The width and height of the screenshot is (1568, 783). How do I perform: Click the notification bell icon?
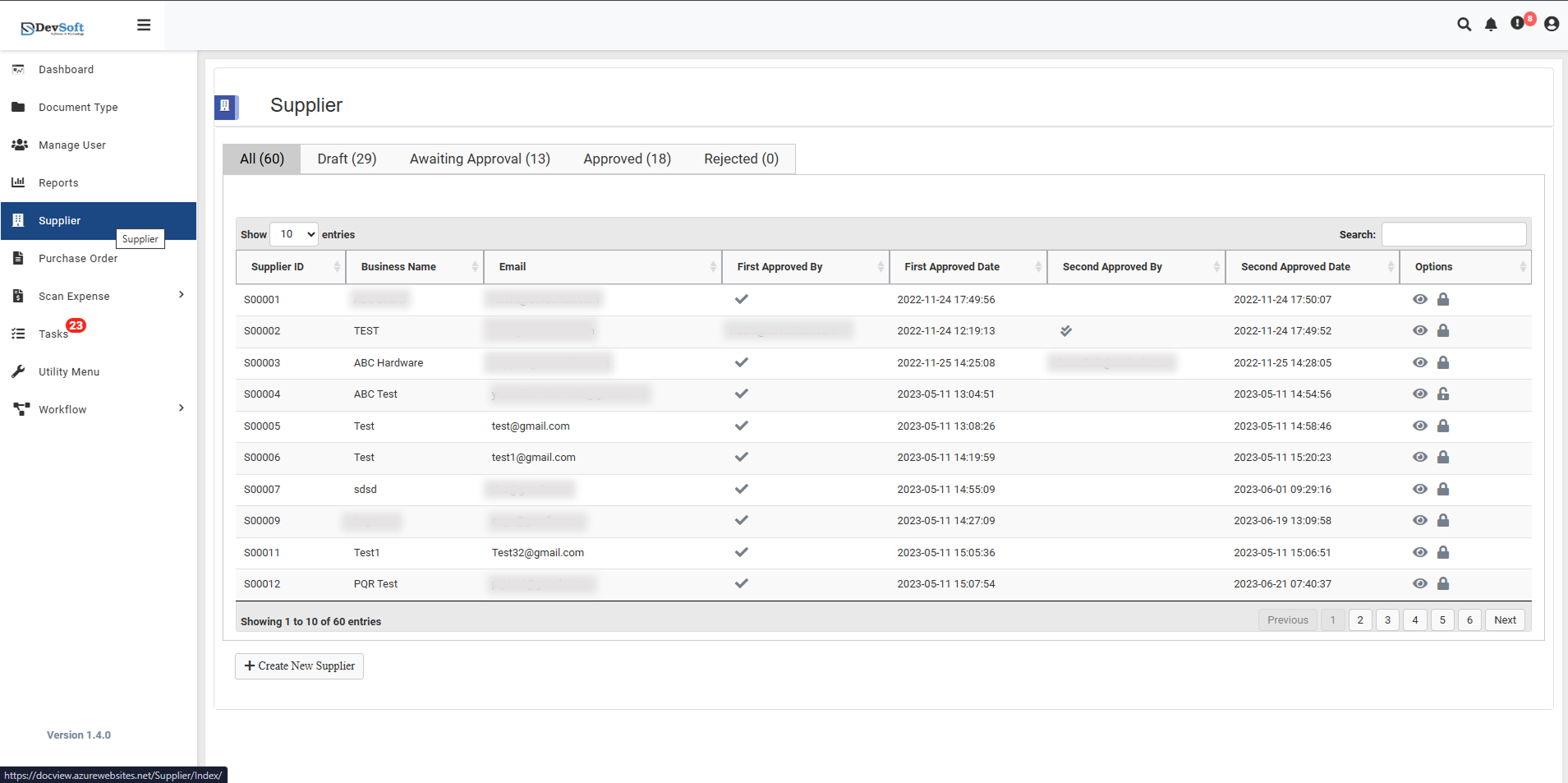1491,25
